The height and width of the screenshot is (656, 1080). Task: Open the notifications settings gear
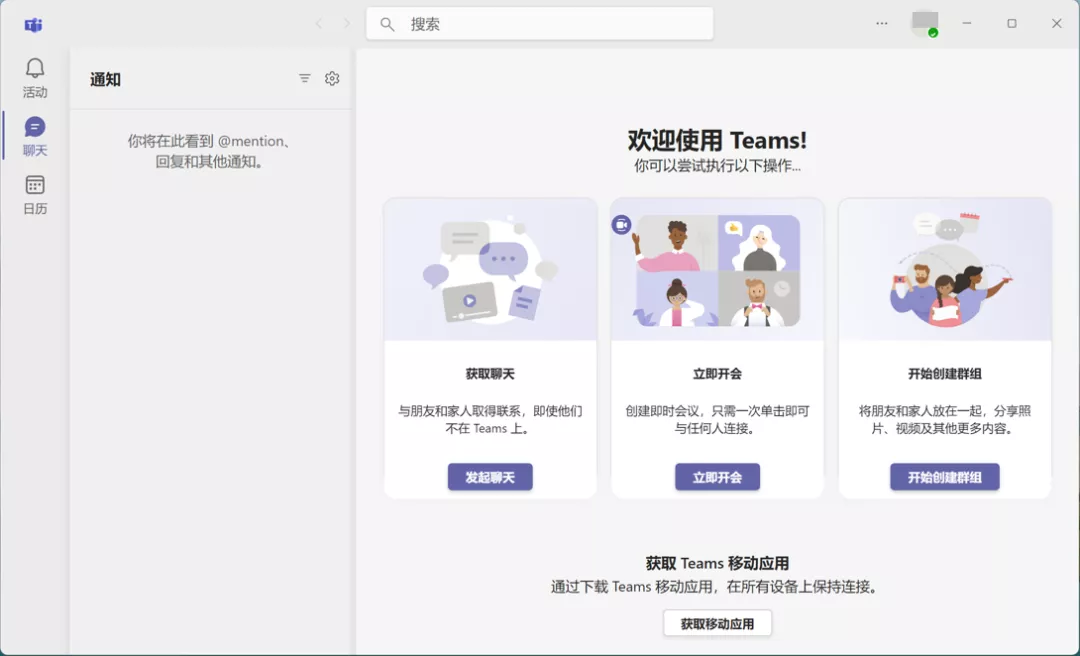point(332,78)
